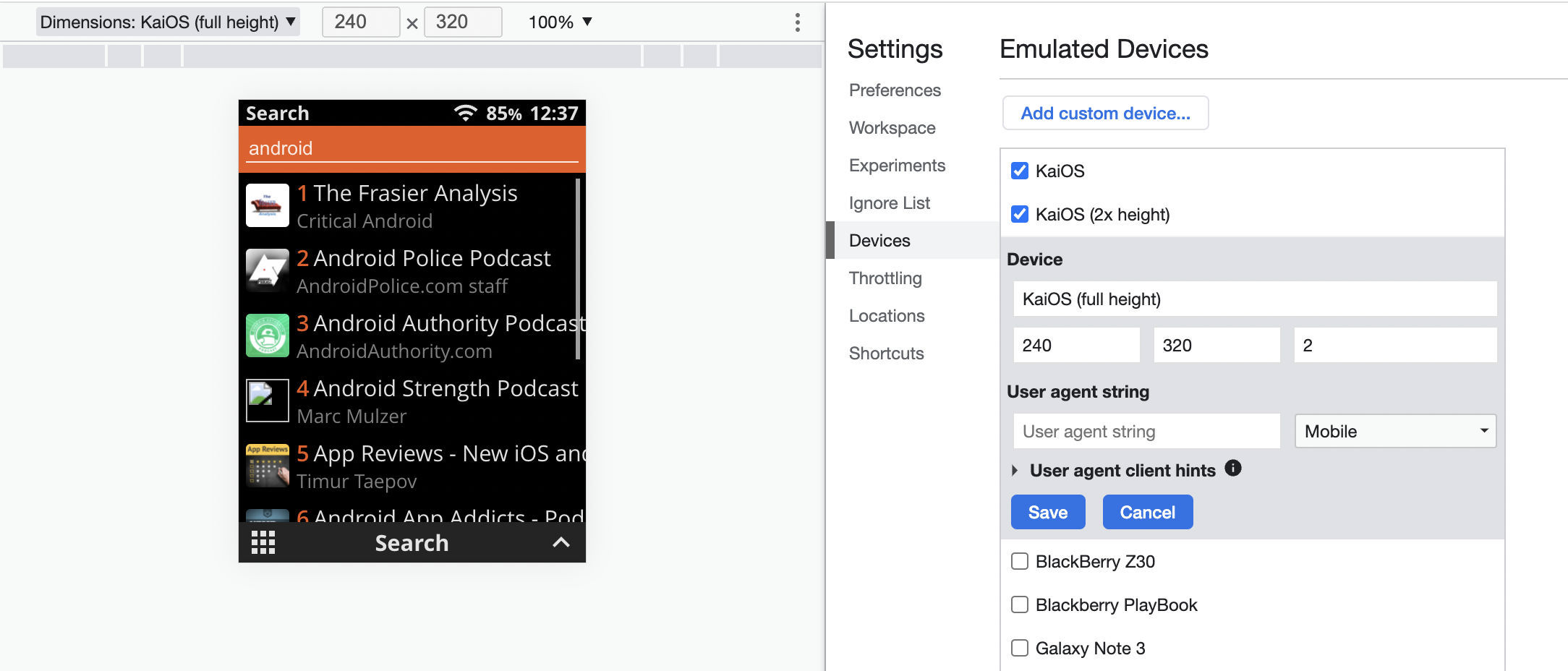Select "The Frasier Analysis" result title
Screen dimensions: 1568x671
point(415,193)
